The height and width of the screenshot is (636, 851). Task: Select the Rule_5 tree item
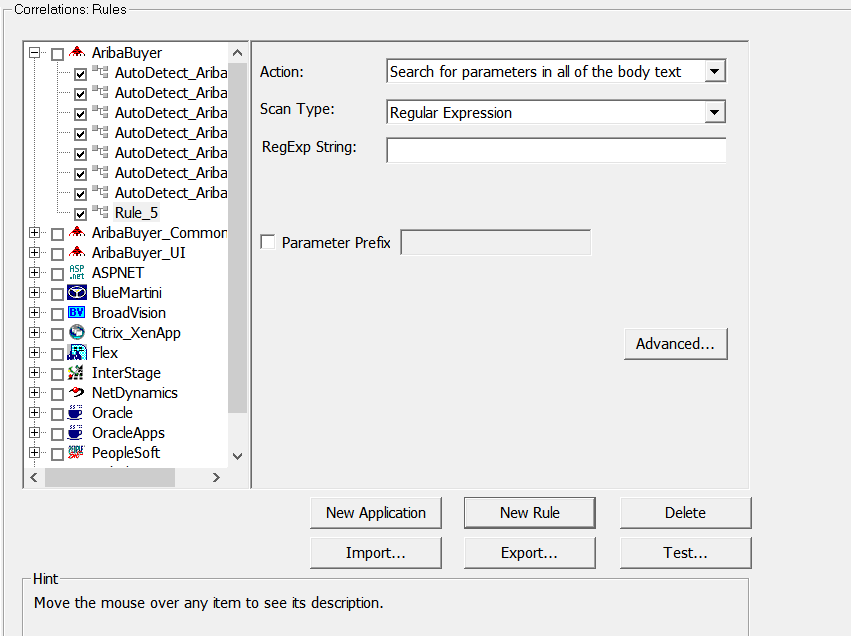[136, 213]
